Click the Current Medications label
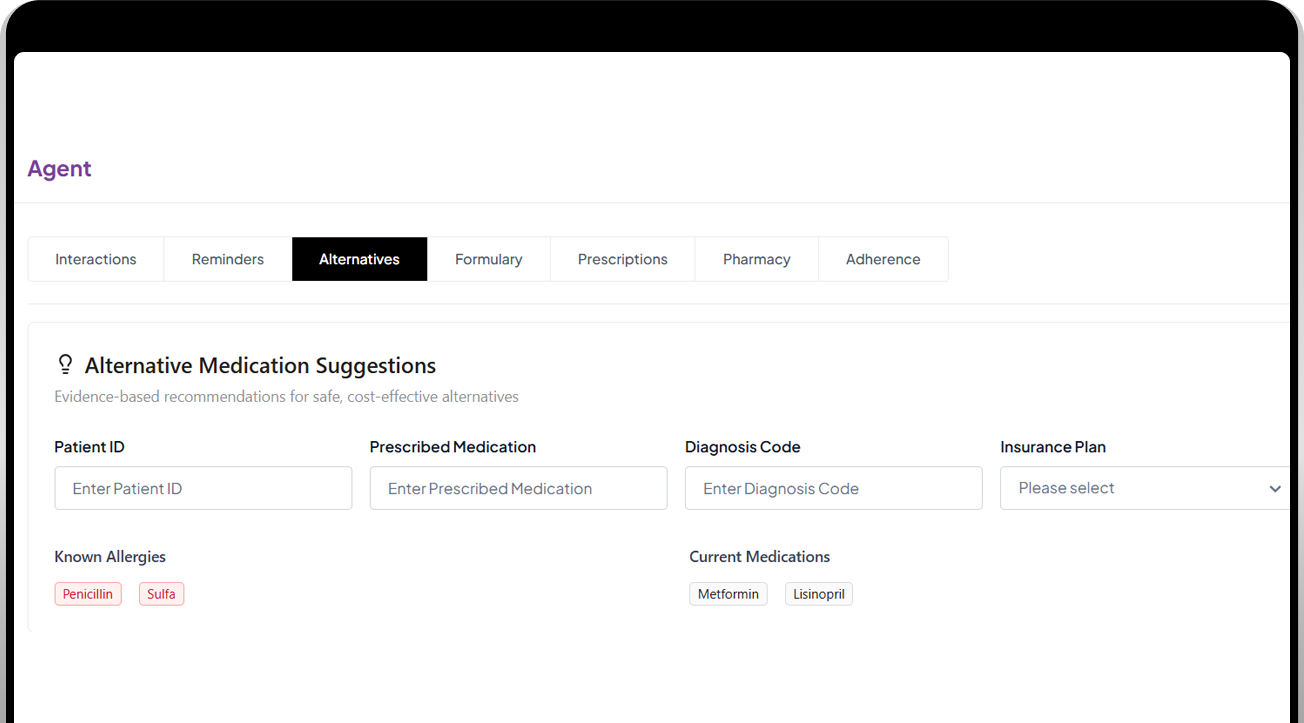Image resolution: width=1304 pixels, height=723 pixels. pyautogui.click(x=760, y=557)
